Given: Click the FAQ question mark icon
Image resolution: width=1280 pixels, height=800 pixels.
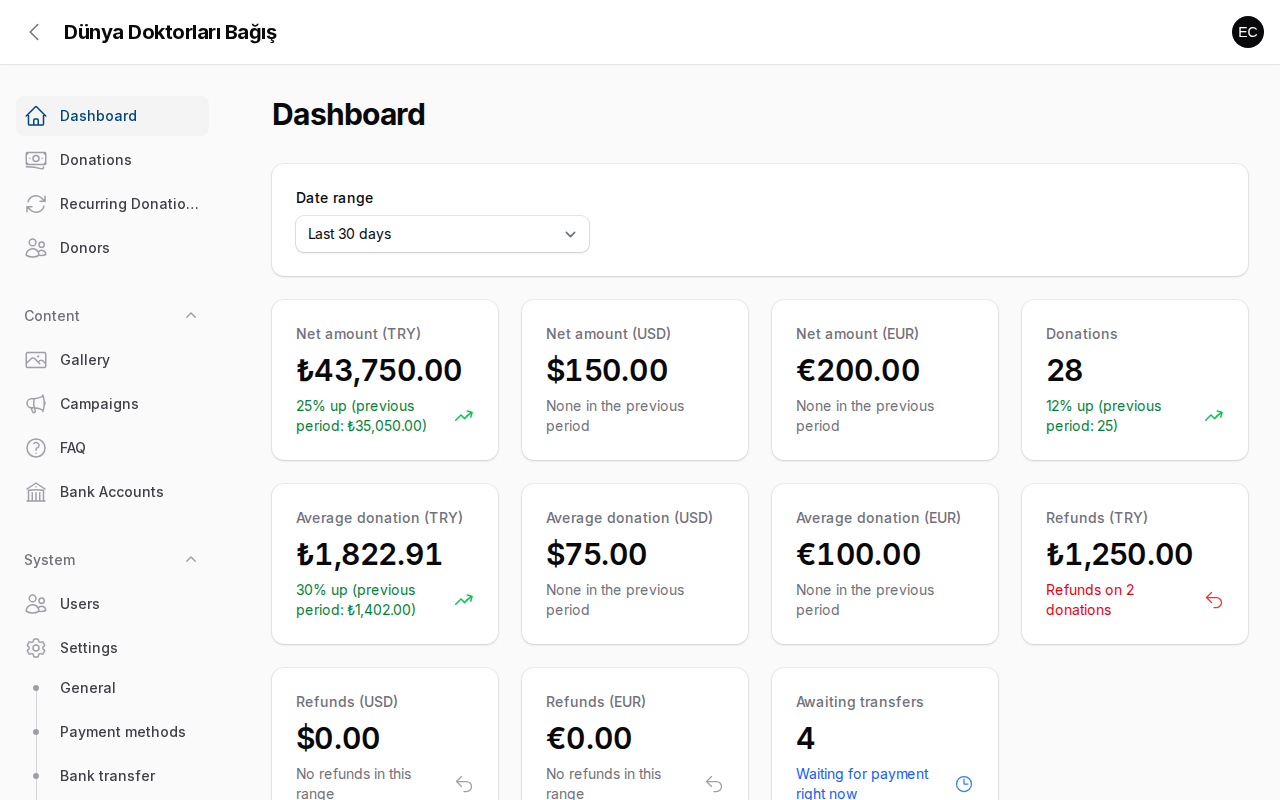Looking at the screenshot, I should point(36,448).
